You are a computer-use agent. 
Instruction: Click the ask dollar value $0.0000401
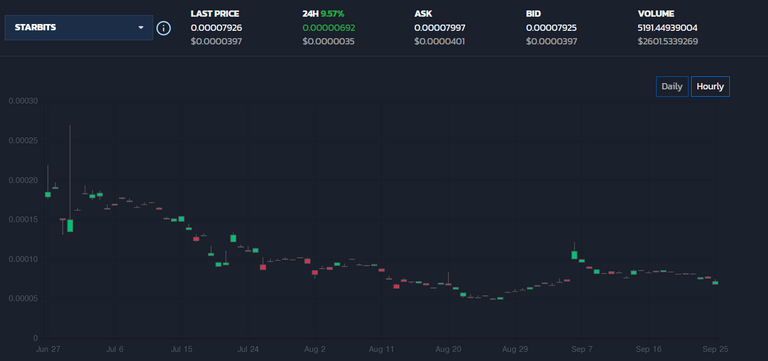pos(439,42)
